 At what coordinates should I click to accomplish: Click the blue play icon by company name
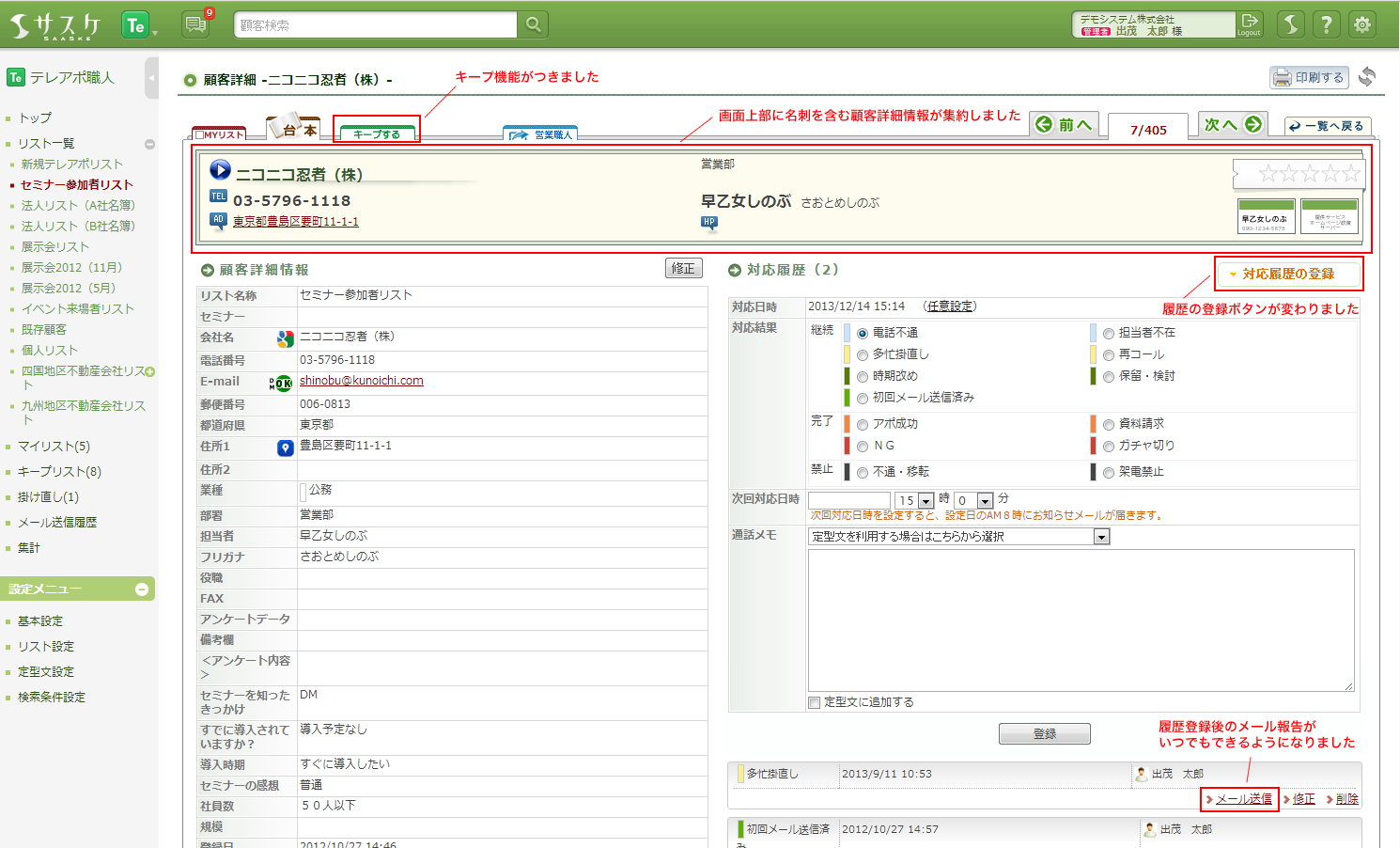pos(220,170)
